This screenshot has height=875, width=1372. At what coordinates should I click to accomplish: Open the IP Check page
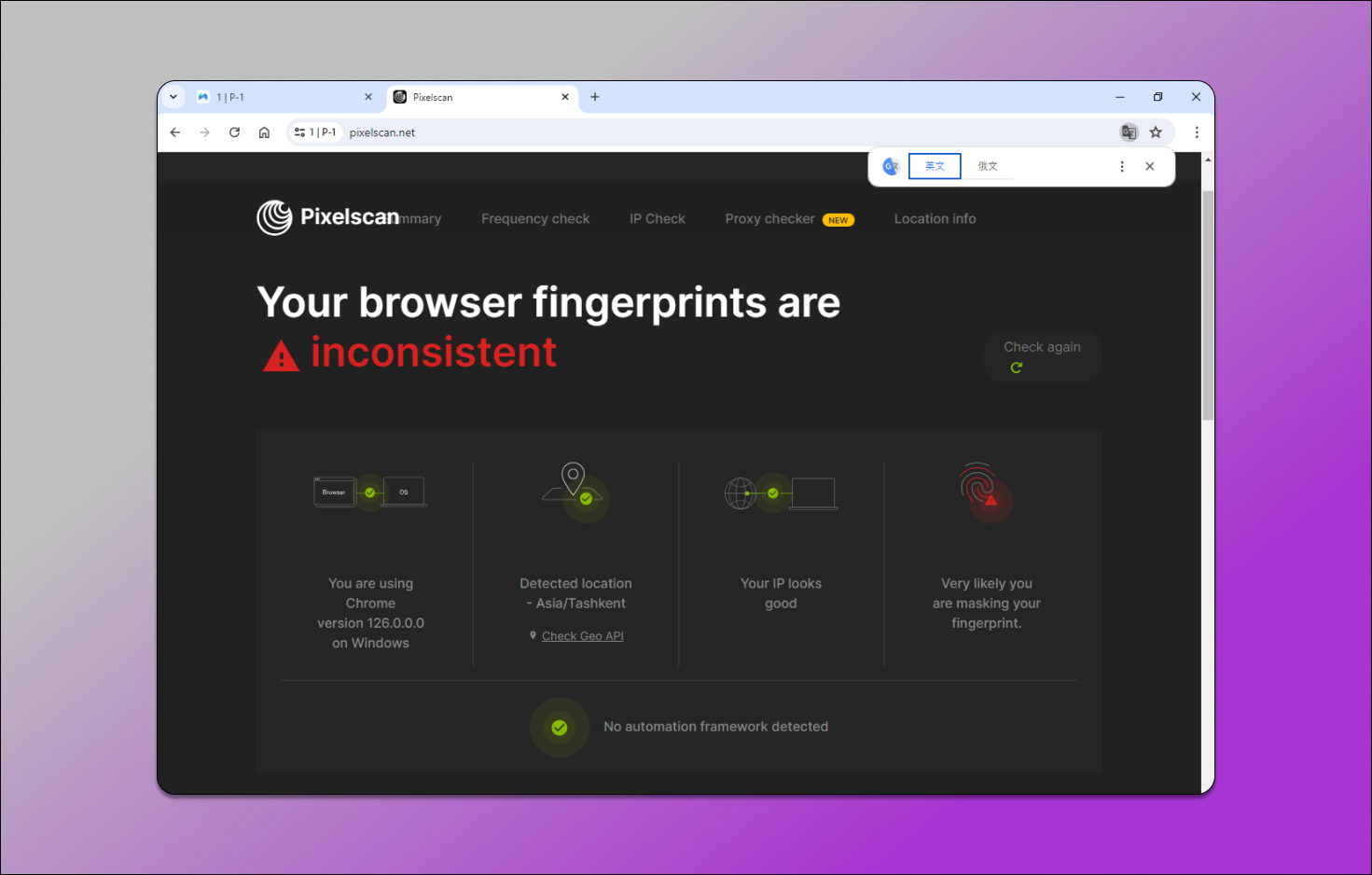point(658,219)
